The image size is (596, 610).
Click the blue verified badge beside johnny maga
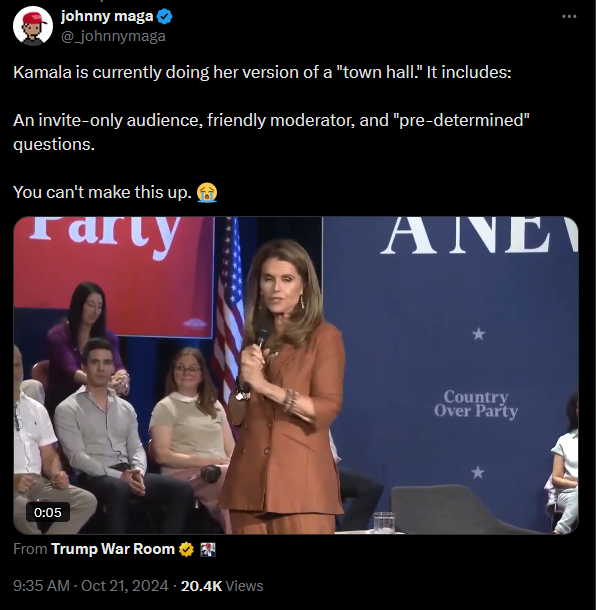click(x=165, y=17)
